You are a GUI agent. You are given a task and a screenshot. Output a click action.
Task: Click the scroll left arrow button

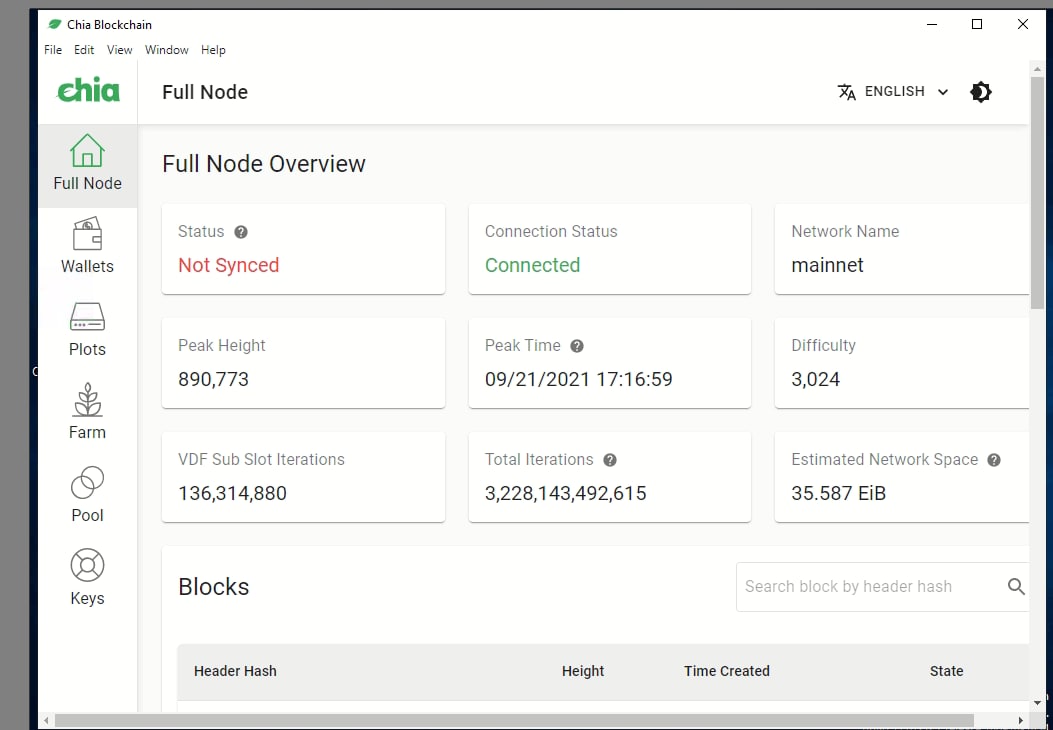point(46,721)
